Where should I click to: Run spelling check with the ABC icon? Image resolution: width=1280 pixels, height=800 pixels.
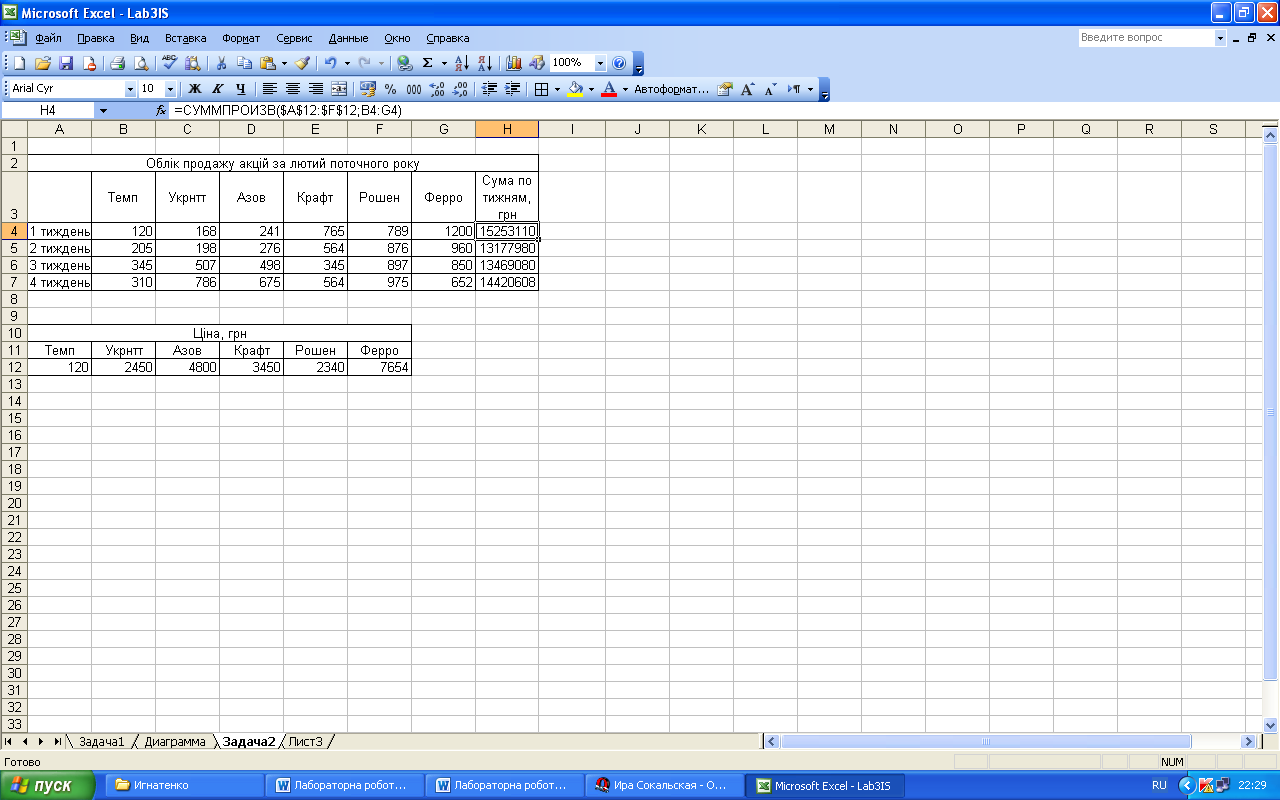click(169, 63)
